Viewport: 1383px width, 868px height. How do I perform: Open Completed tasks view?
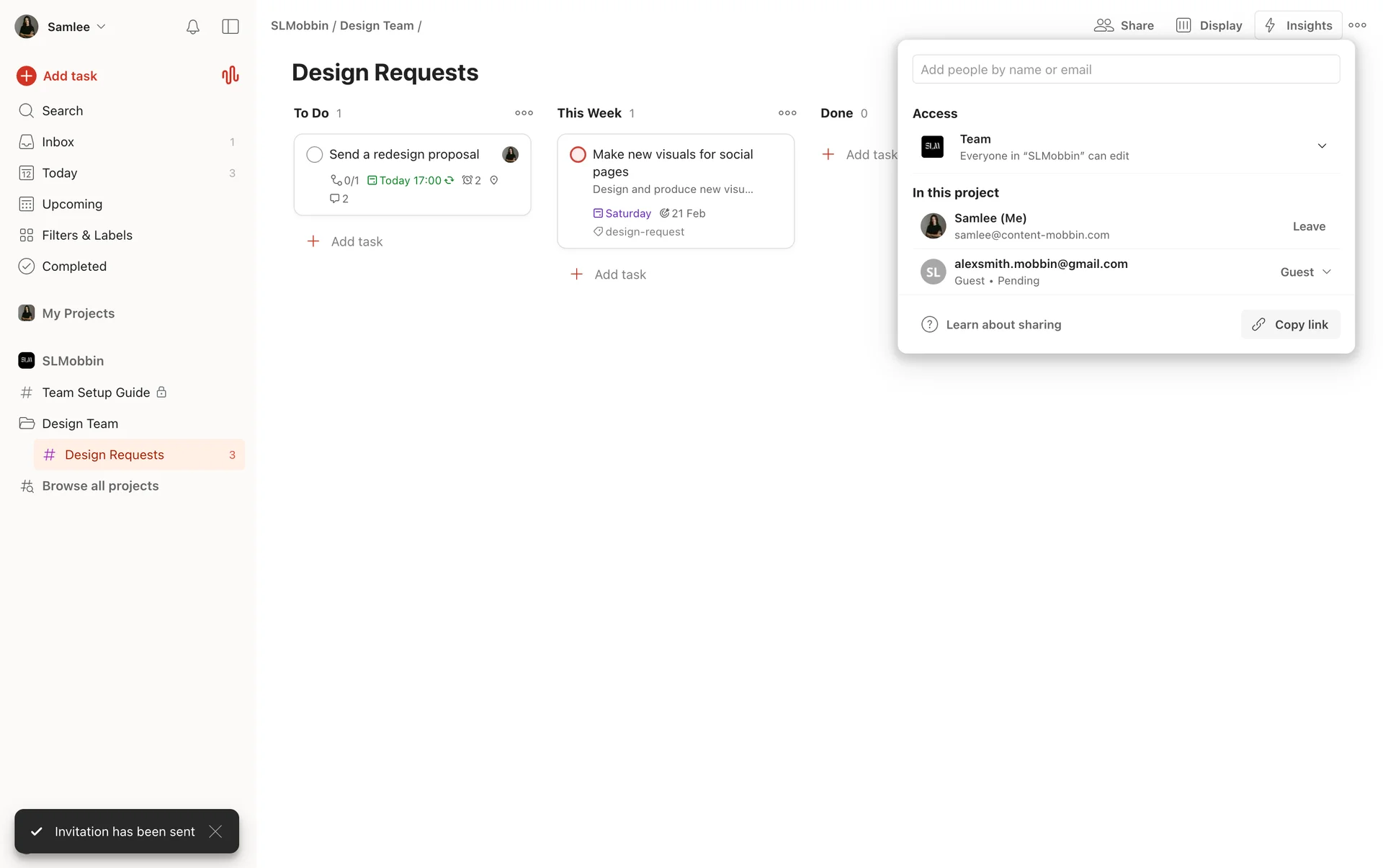pyautogui.click(x=73, y=266)
